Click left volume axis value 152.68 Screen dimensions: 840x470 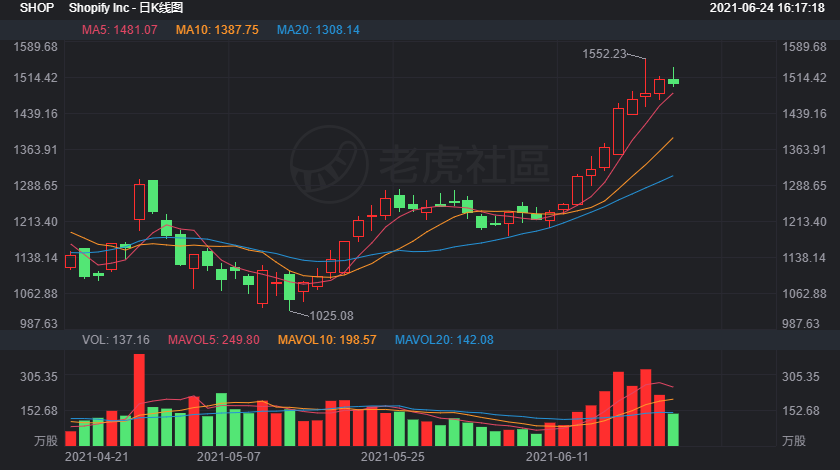(39, 411)
